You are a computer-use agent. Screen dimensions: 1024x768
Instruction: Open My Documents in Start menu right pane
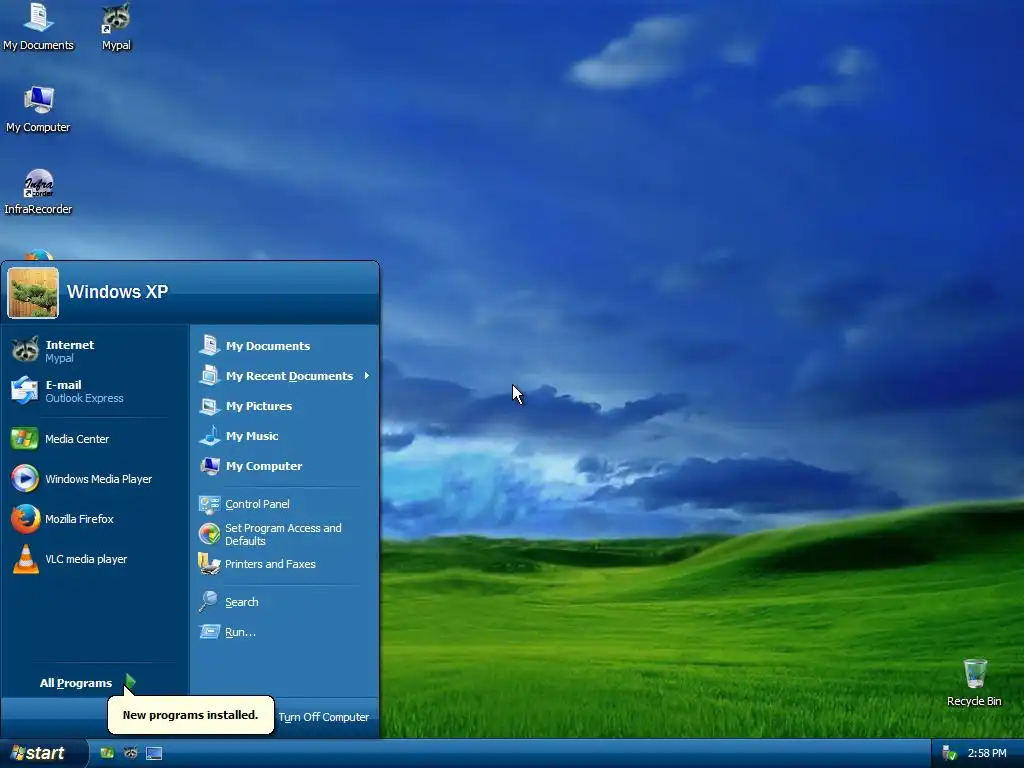[x=284, y=345]
